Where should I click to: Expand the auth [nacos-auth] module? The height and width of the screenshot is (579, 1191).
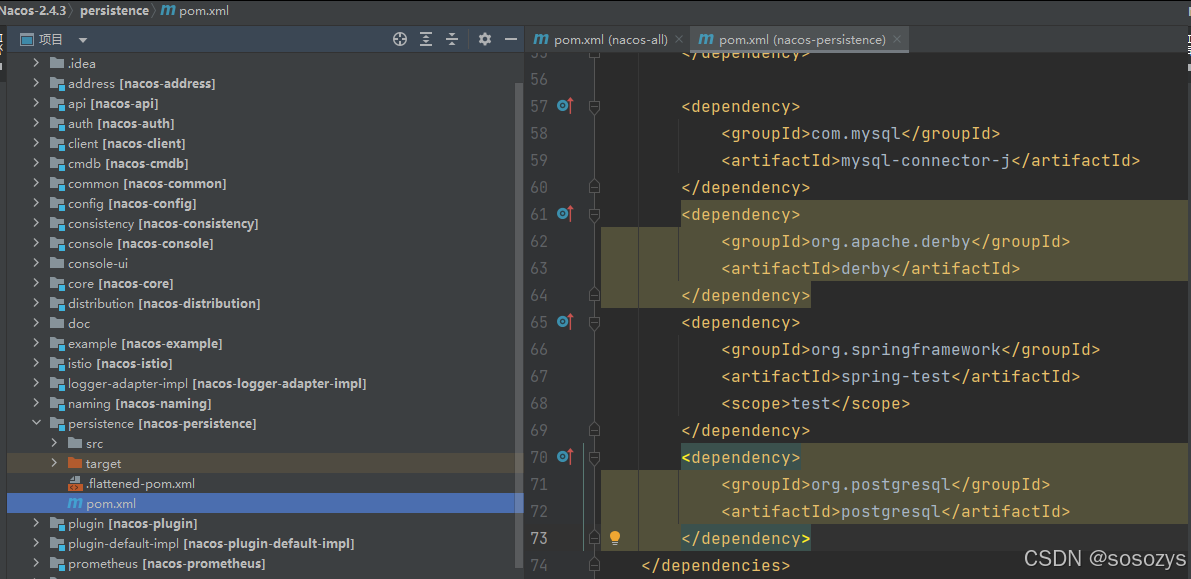[x=36, y=123]
